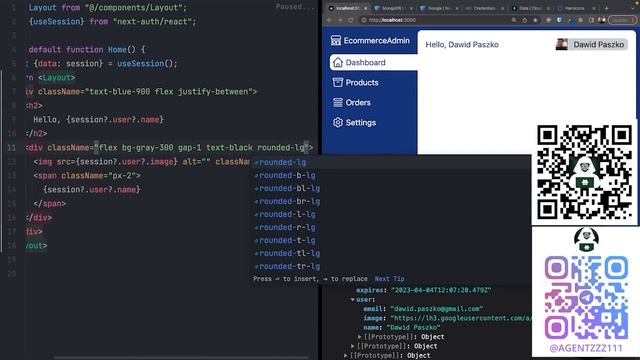Image resolution: width=640 pixels, height=360 pixels.
Task: Click the Dashboard home icon
Action: click(338, 62)
